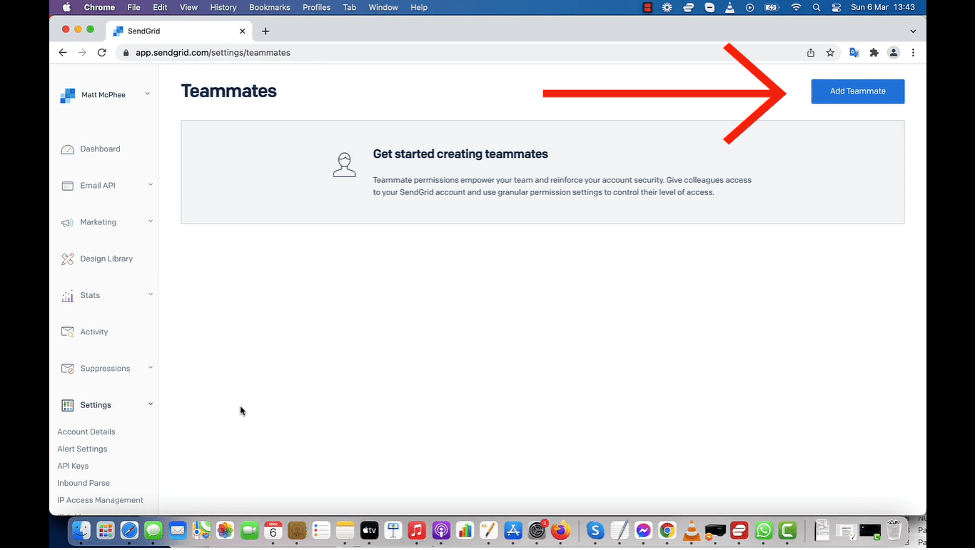Click the browser forward arrow

point(82,53)
